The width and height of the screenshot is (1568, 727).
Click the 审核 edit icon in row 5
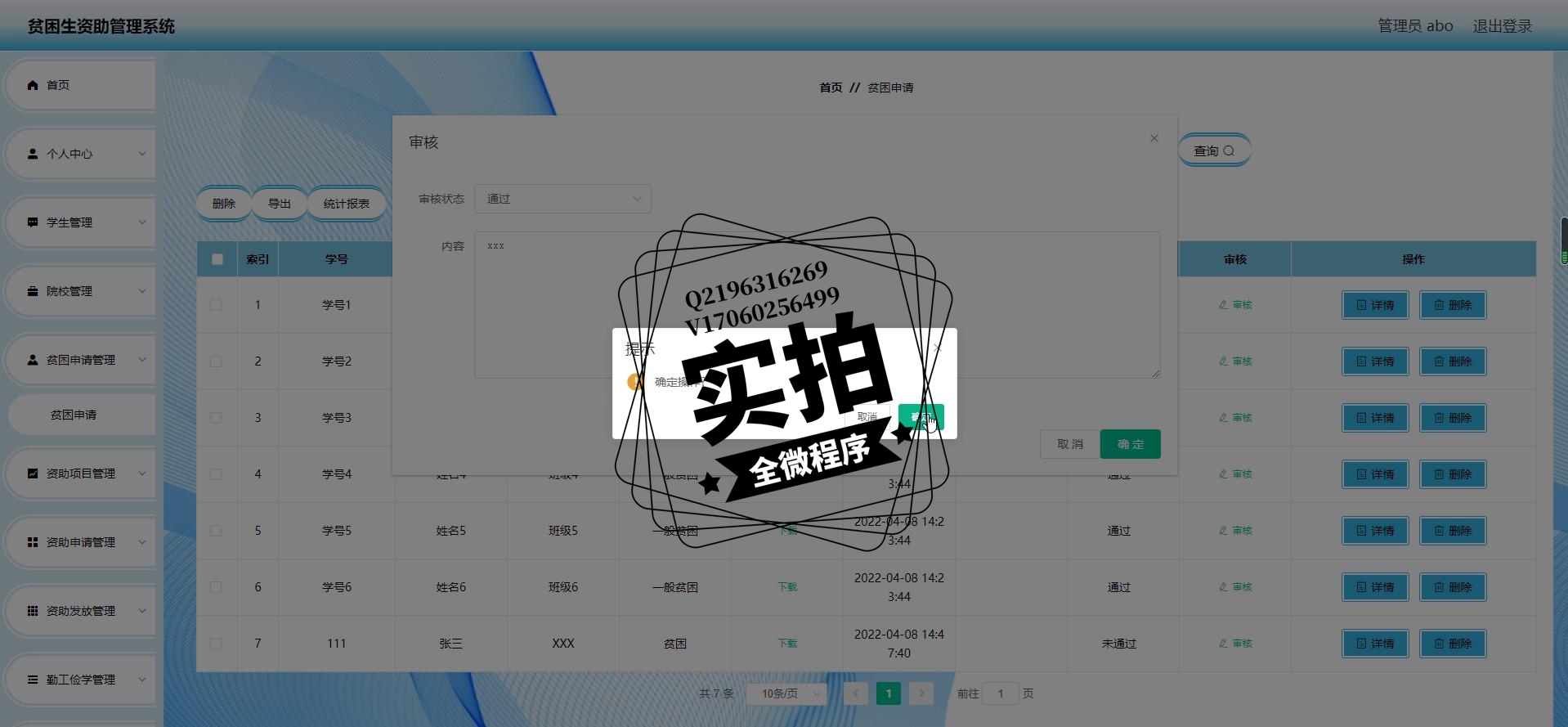[x=1235, y=531]
